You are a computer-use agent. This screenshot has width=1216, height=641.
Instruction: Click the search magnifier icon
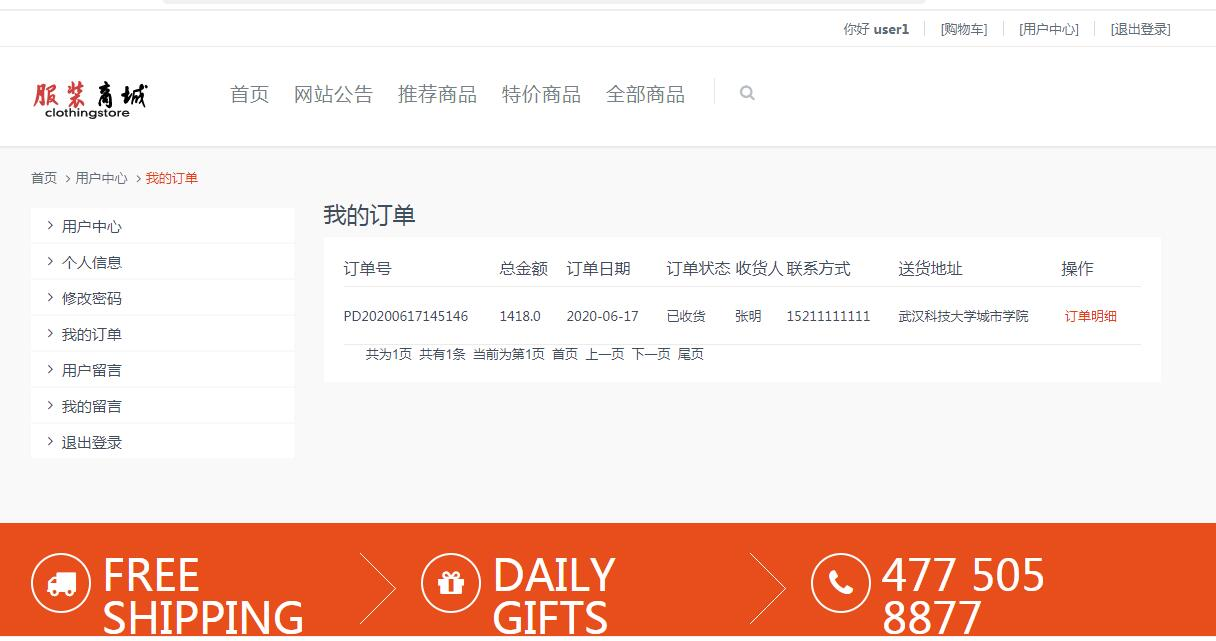click(x=747, y=93)
